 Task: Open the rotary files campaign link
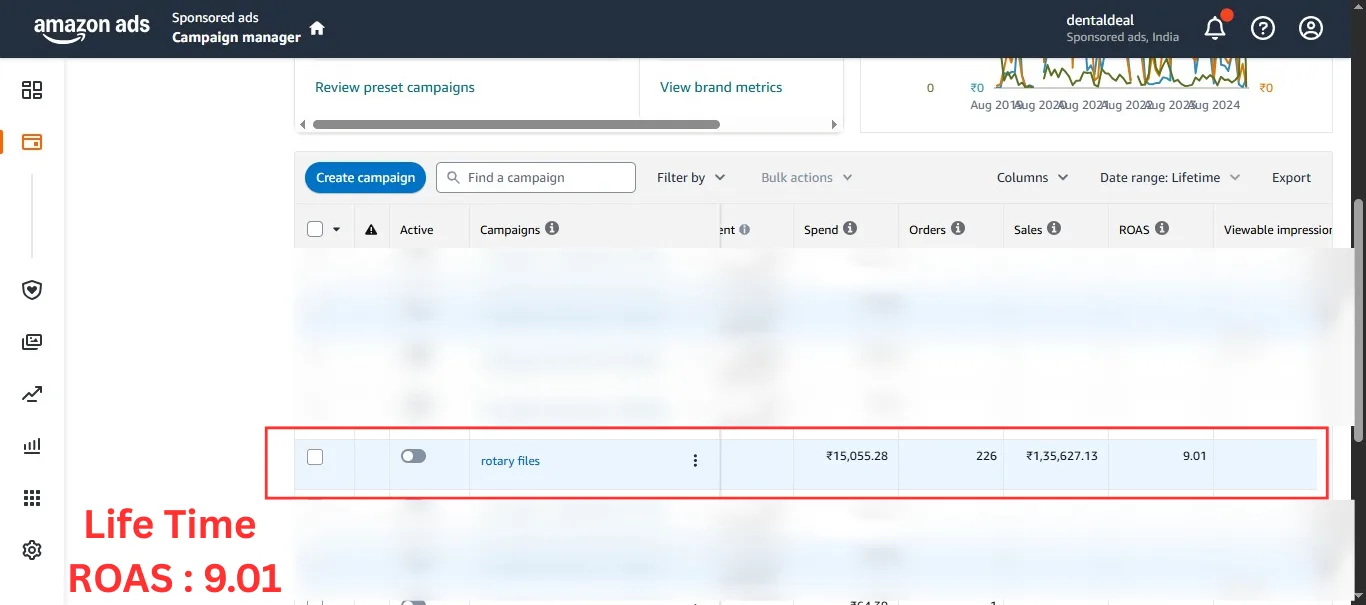click(510, 461)
